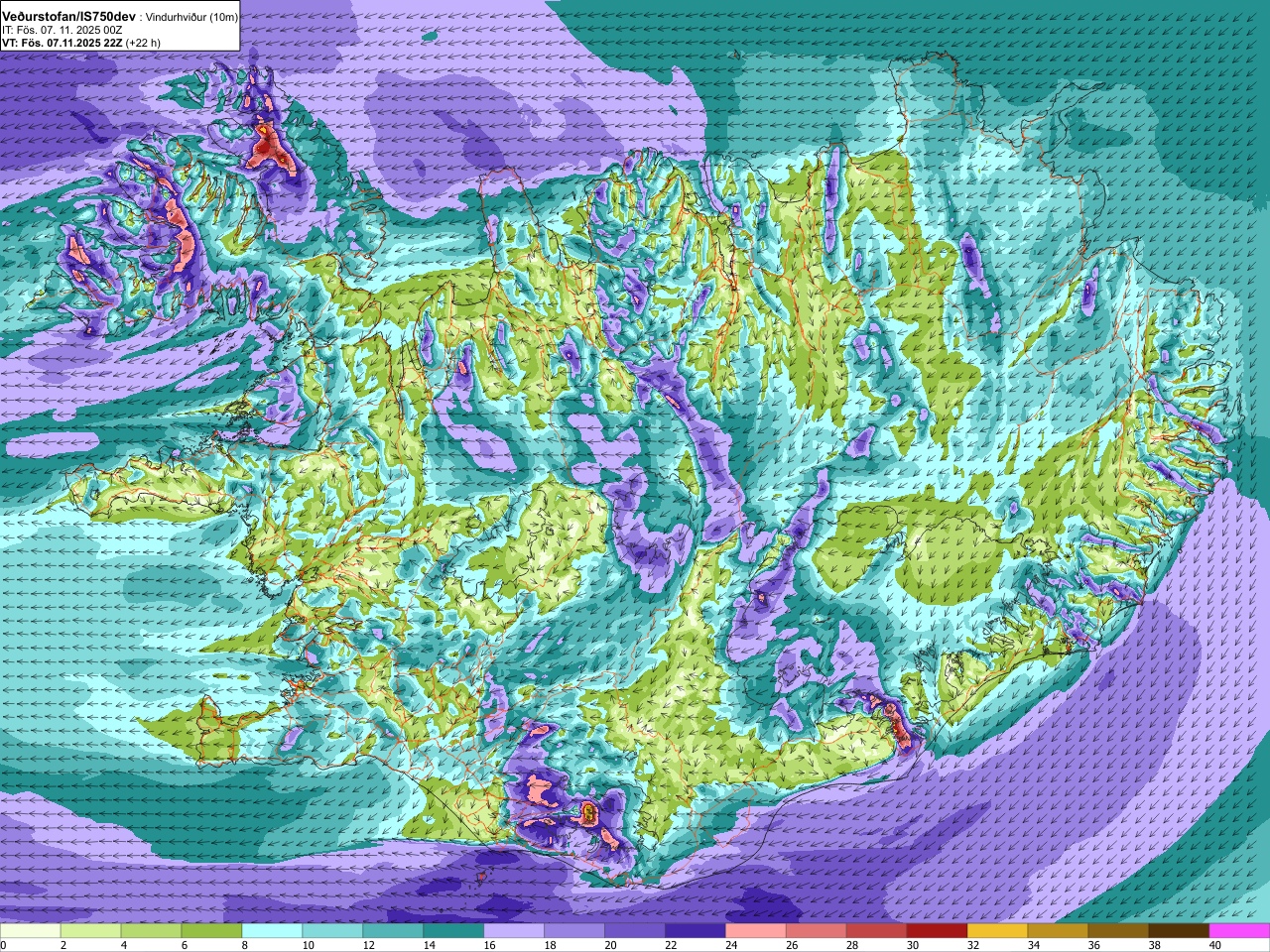Click the "(+22 h)" forecast offset text
The image size is (1270, 952).
click(x=144, y=43)
